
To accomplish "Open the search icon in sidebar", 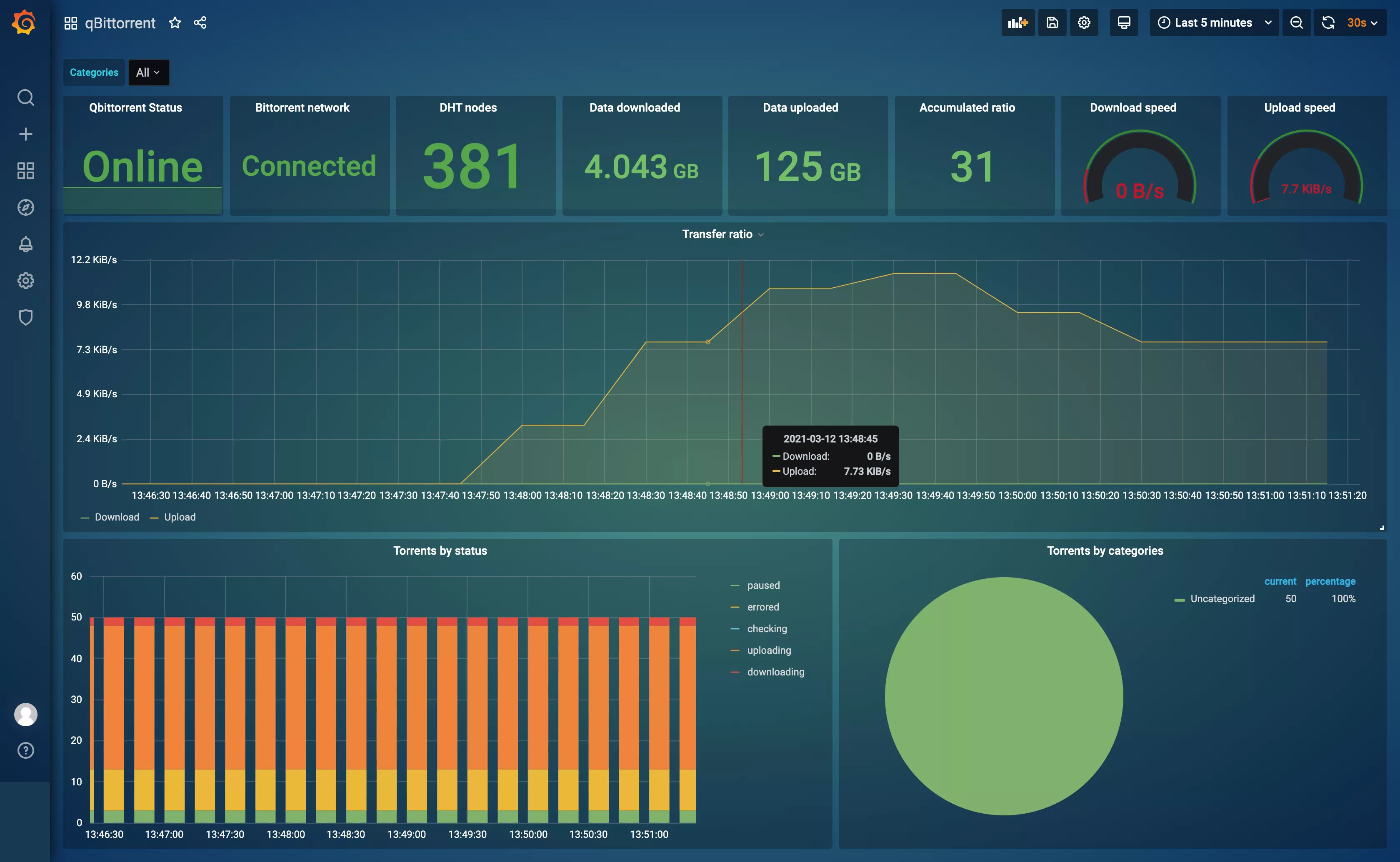I will [x=26, y=97].
